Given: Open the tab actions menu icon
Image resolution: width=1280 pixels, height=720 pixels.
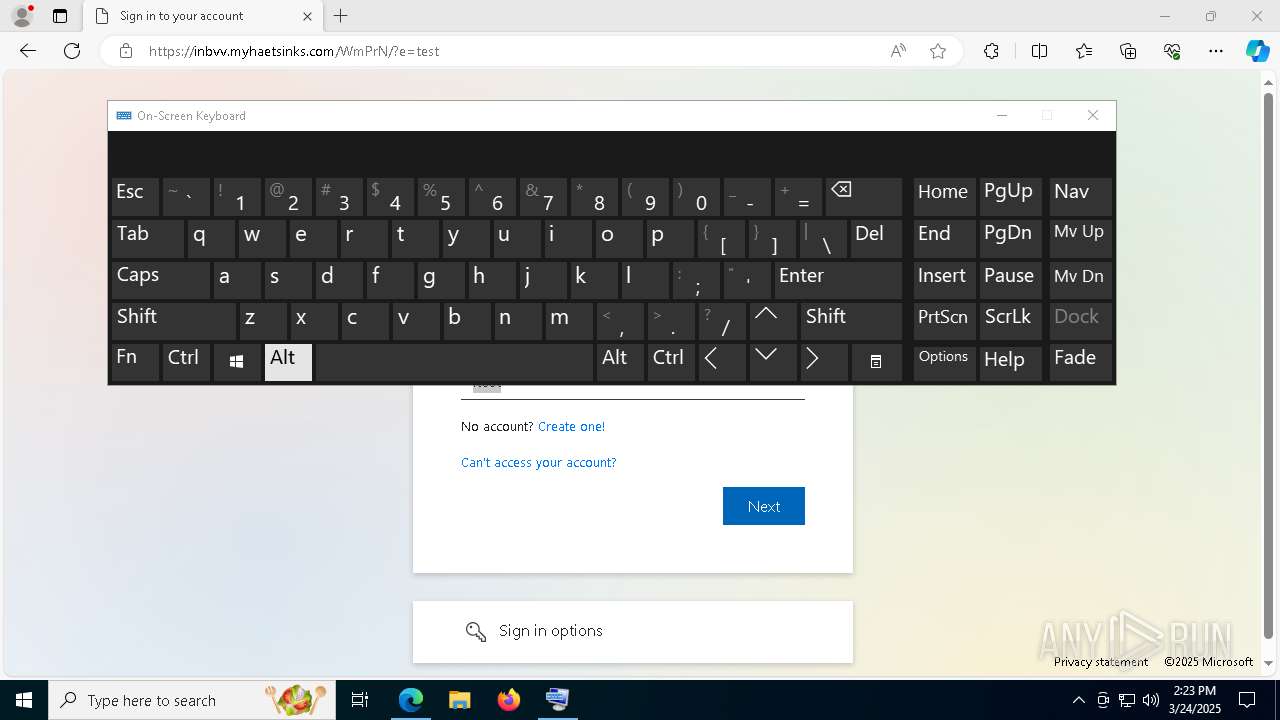Looking at the screenshot, I should coord(60,16).
